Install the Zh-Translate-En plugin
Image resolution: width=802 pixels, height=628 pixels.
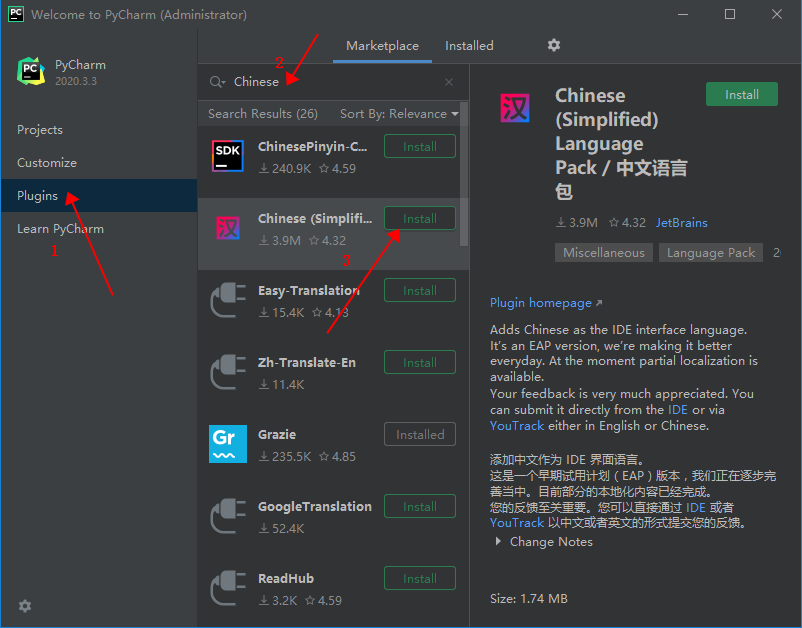point(420,363)
